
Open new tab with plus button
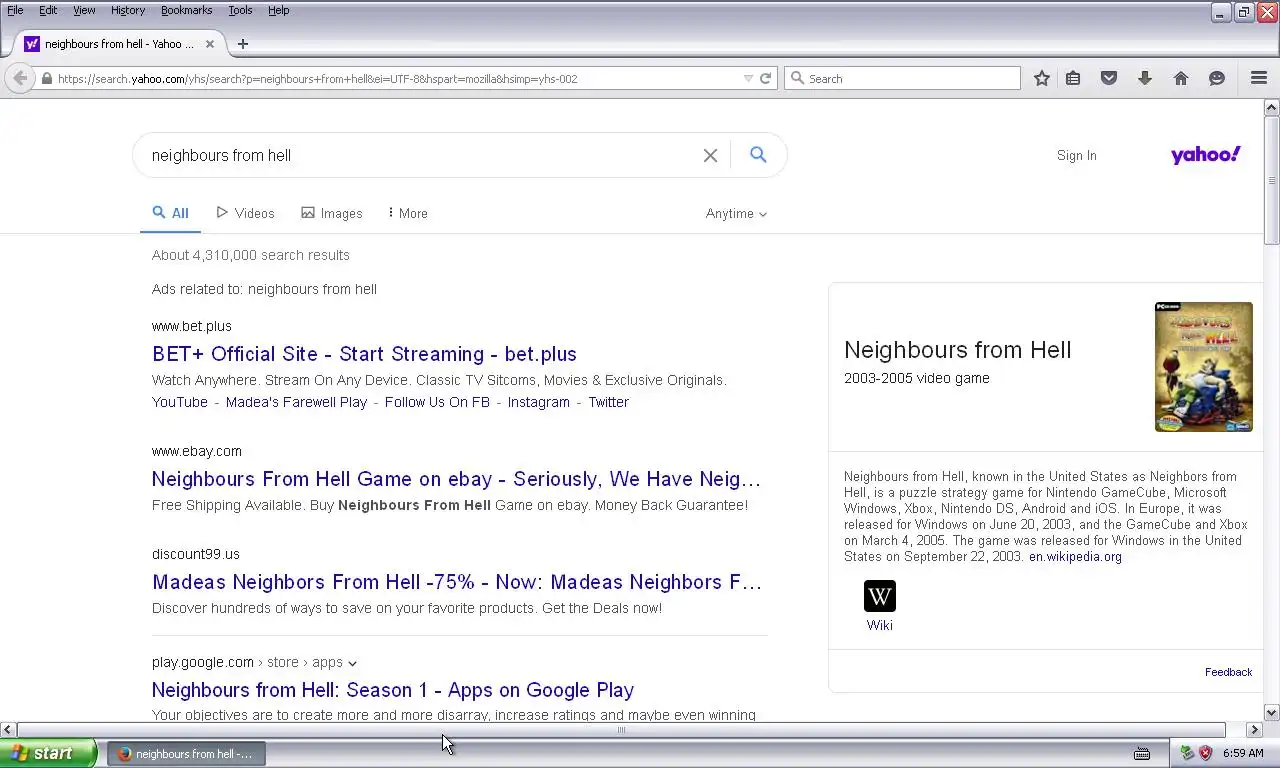point(243,44)
